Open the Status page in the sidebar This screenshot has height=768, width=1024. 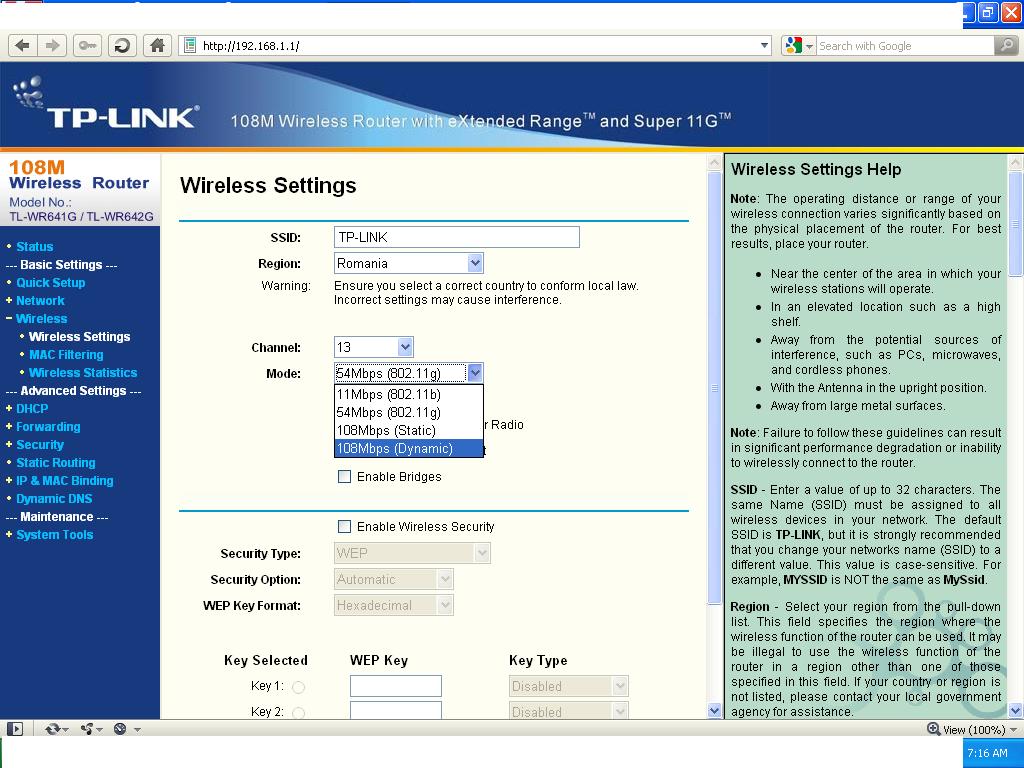(x=35, y=247)
